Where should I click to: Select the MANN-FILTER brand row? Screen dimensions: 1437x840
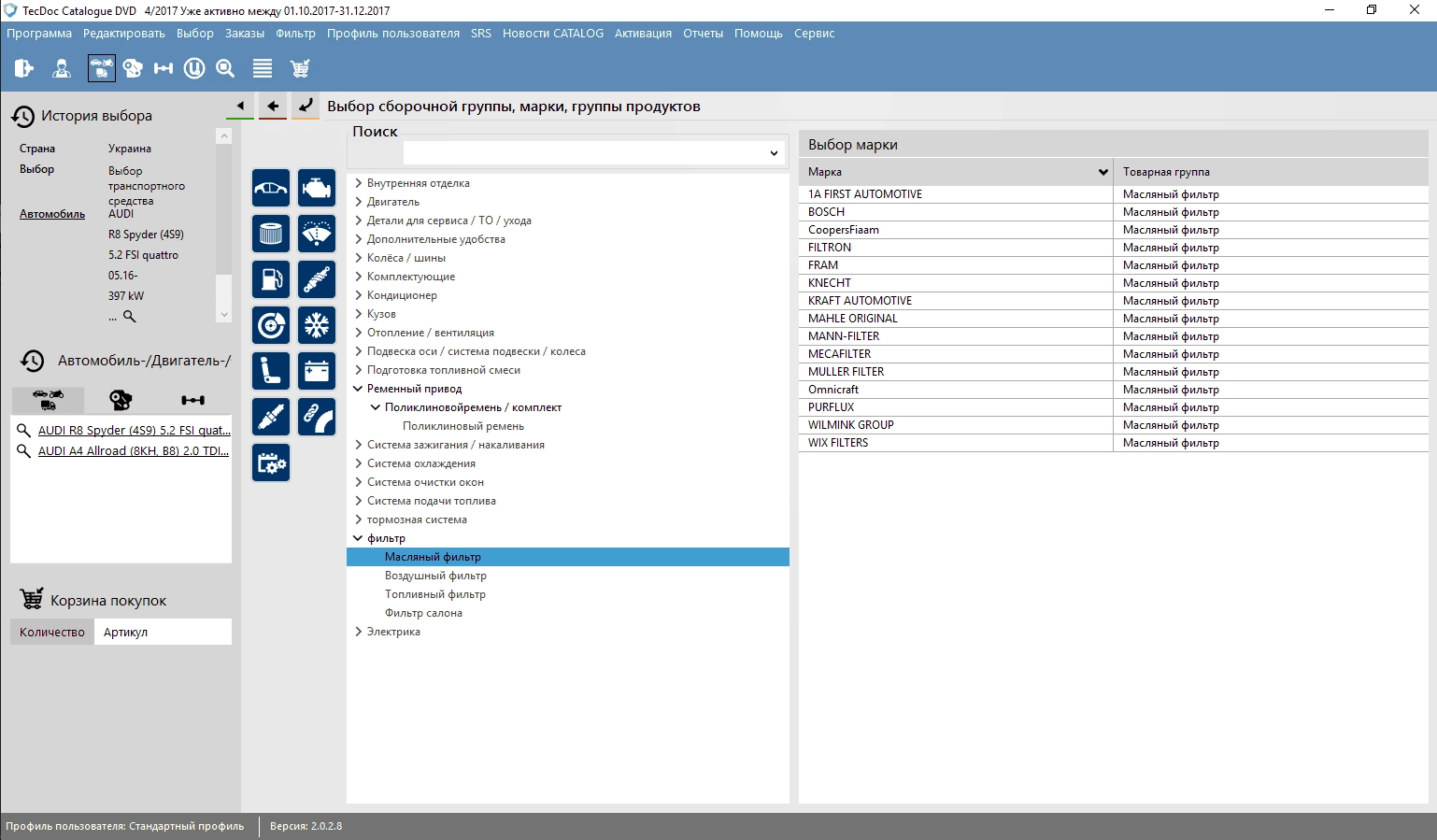[1113, 336]
